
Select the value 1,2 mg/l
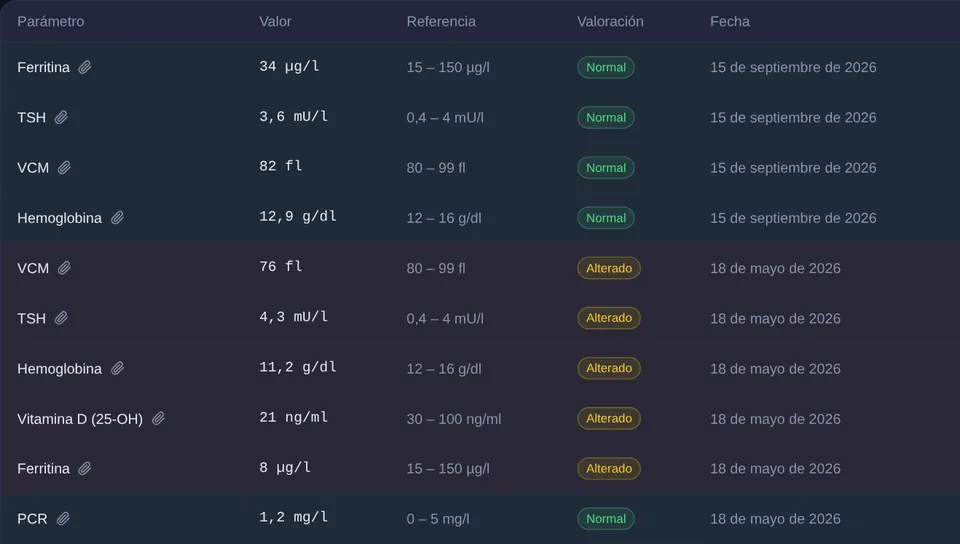coord(293,518)
